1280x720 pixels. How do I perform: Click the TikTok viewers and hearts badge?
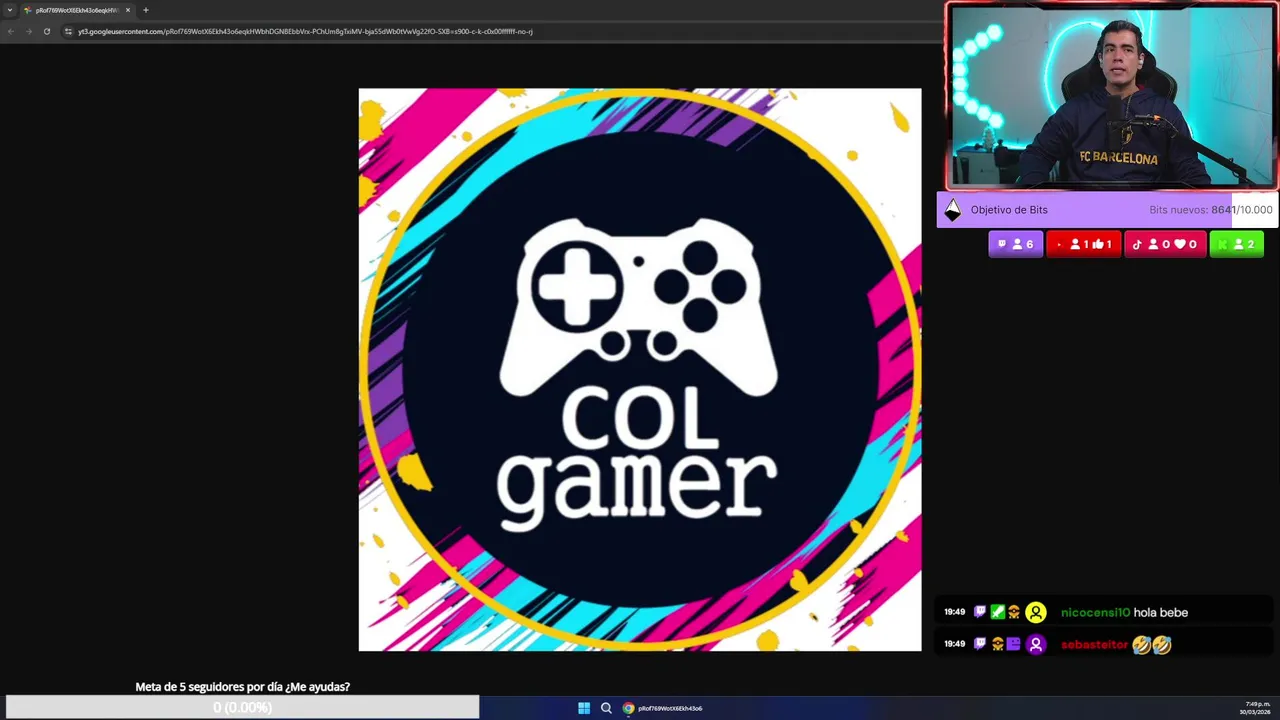[x=1165, y=244]
